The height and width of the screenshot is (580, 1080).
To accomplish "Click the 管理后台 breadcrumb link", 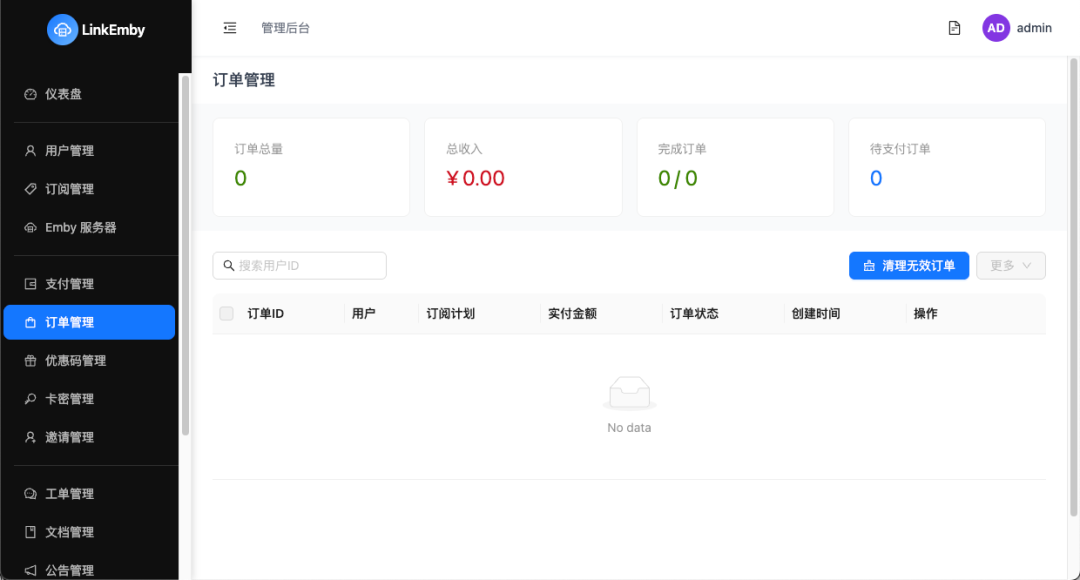I will (285, 28).
